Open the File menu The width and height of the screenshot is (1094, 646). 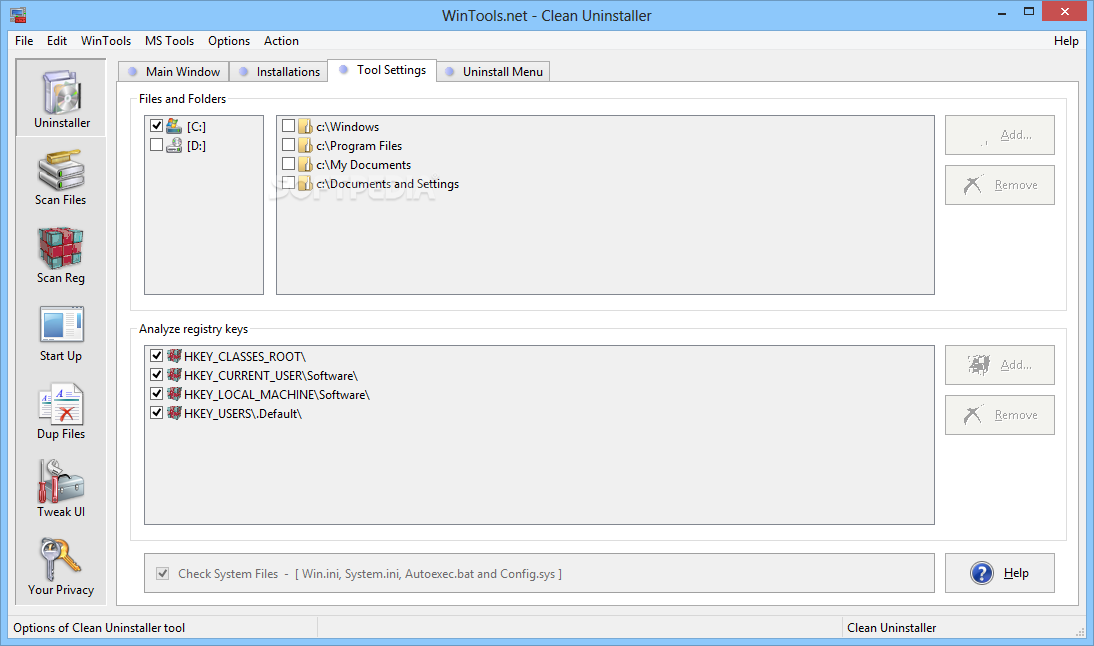[24, 40]
